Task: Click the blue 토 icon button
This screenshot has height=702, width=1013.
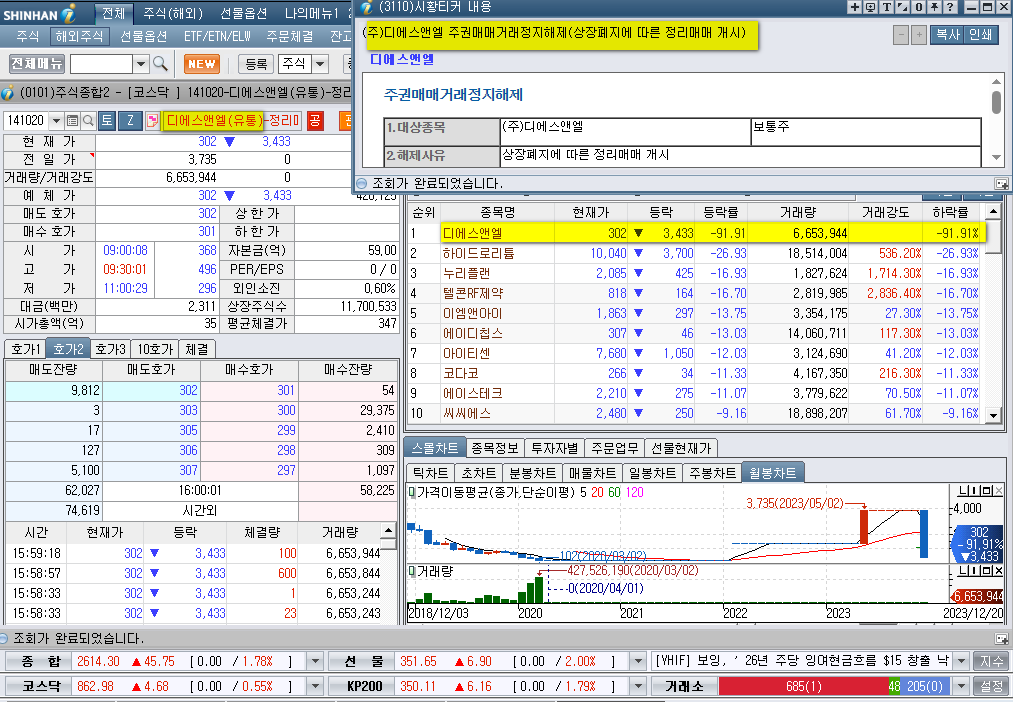Action: (107, 121)
